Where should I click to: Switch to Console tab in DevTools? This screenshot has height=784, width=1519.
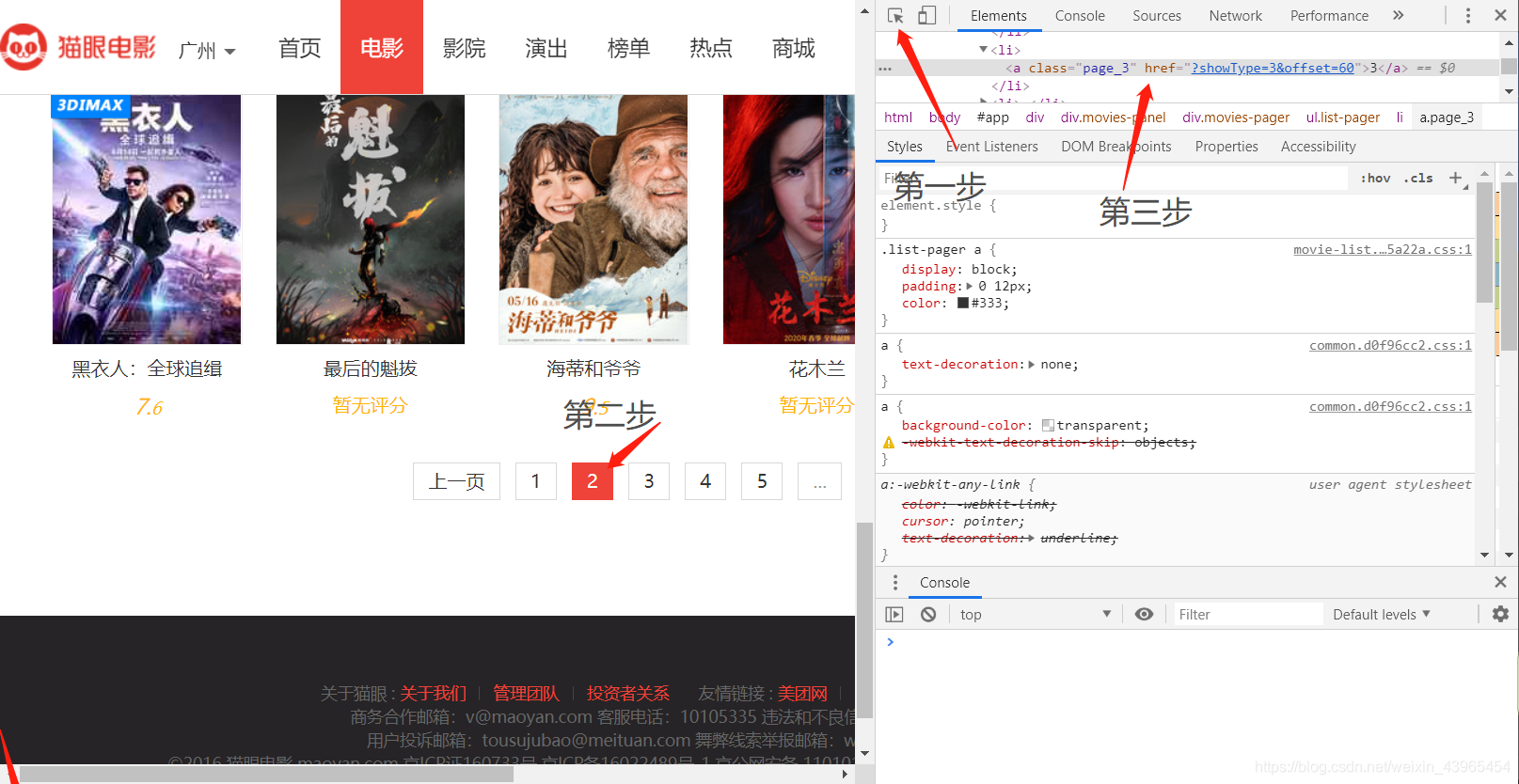pyautogui.click(x=1080, y=15)
